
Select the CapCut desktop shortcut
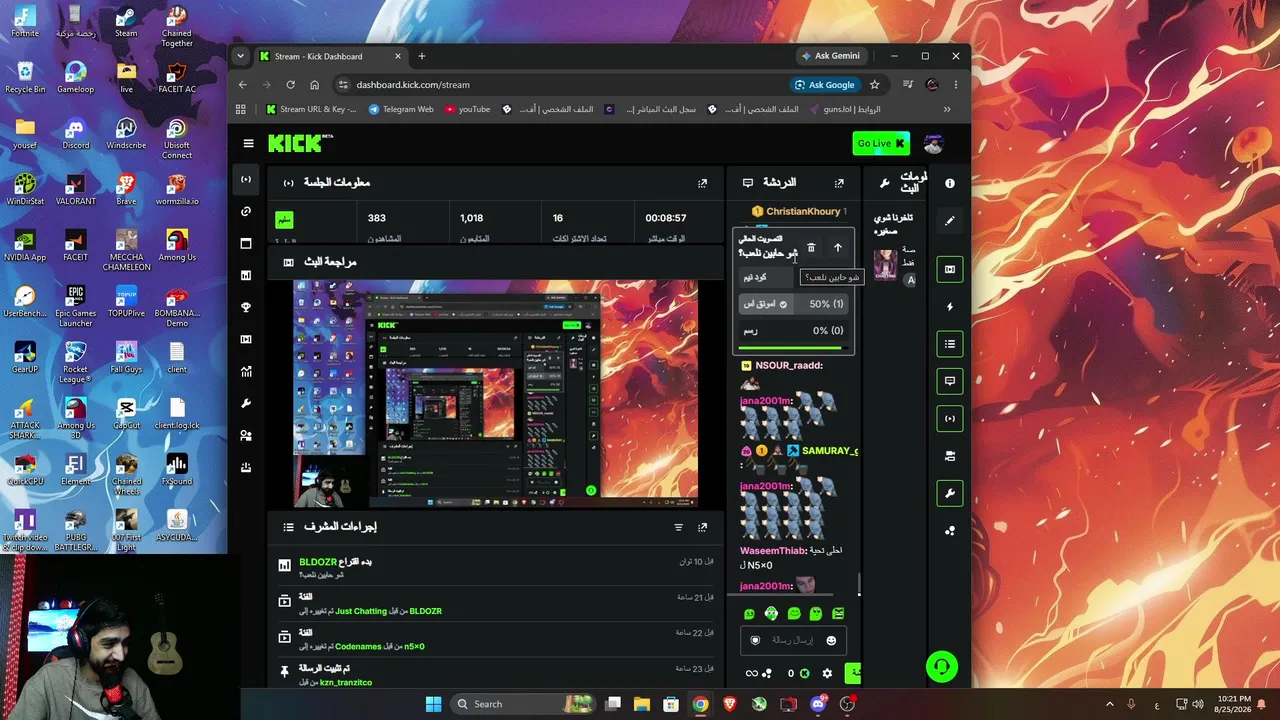tap(126, 414)
